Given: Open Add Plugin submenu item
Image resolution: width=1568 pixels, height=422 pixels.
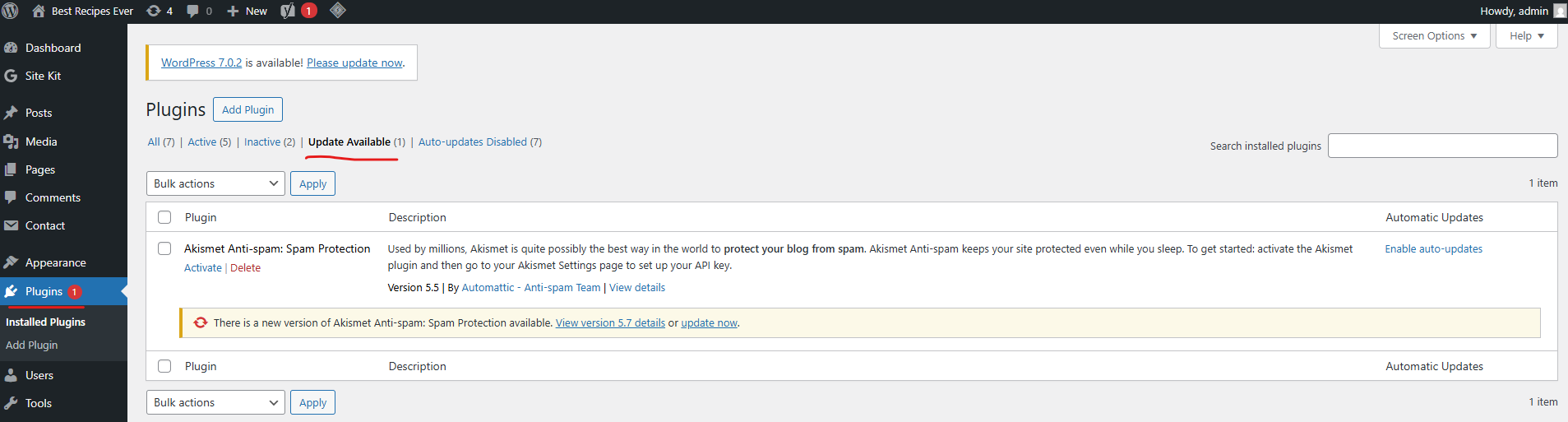Looking at the screenshot, I should point(31,345).
